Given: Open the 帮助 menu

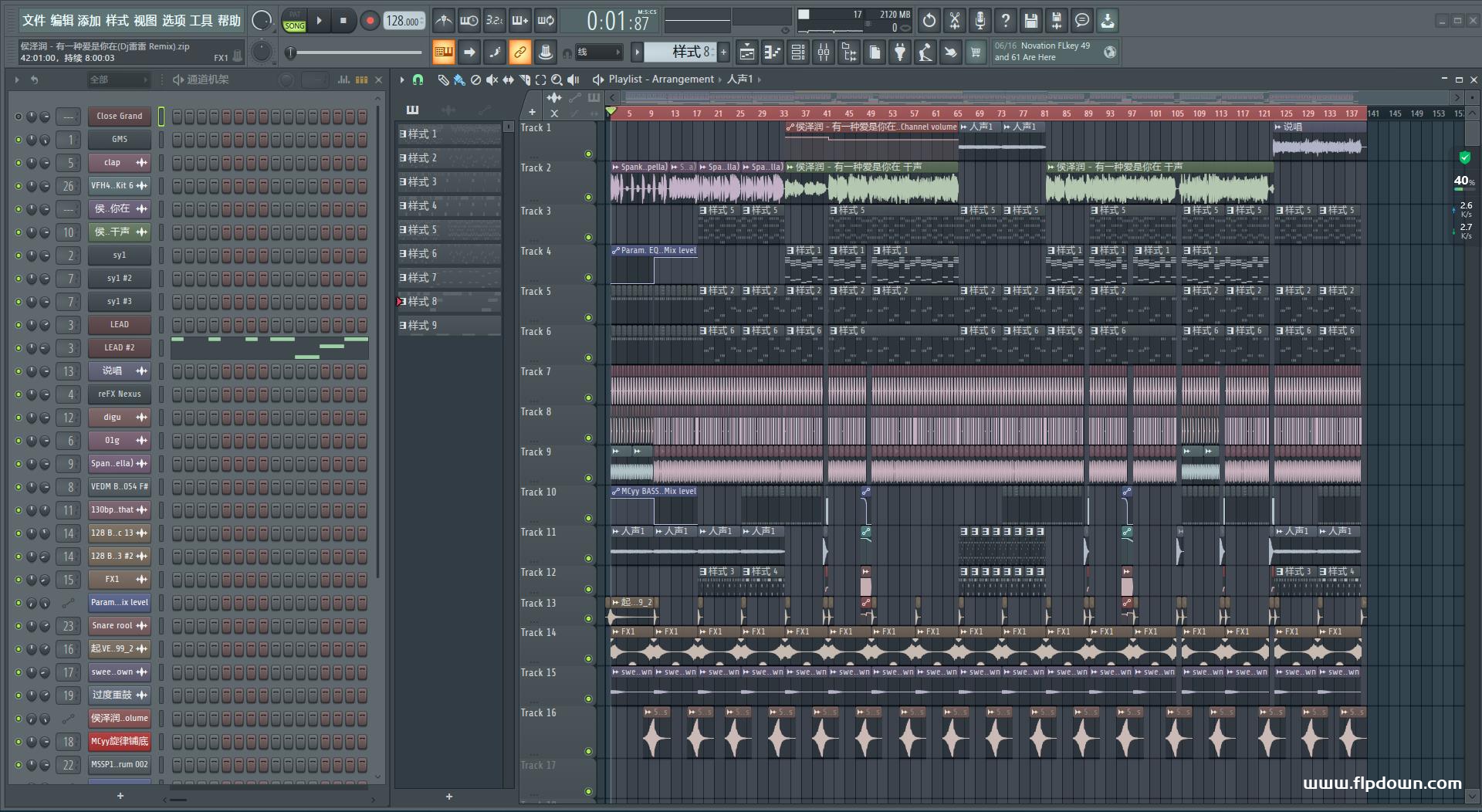Looking at the screenshot, I should click(228, 21).
